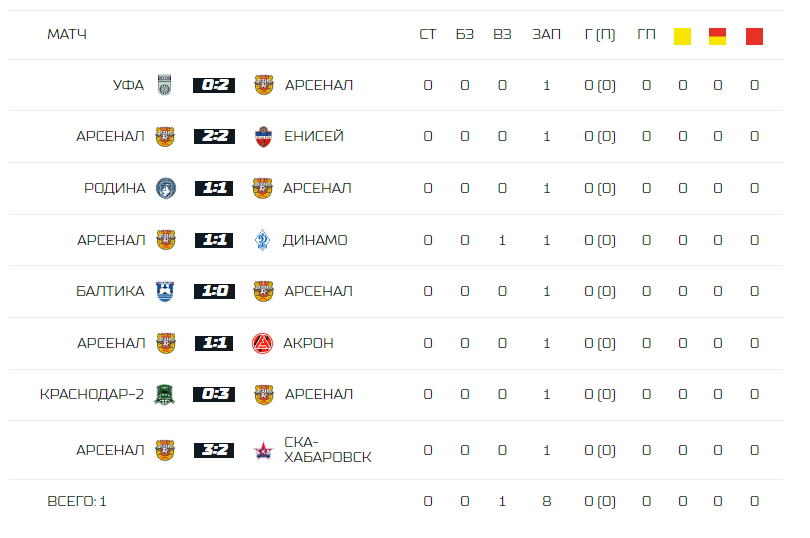Open the Arsenal–Yenisey 2:2 score
The width and height of the screenshot is (810, 538).
click(x=214, y=136)
